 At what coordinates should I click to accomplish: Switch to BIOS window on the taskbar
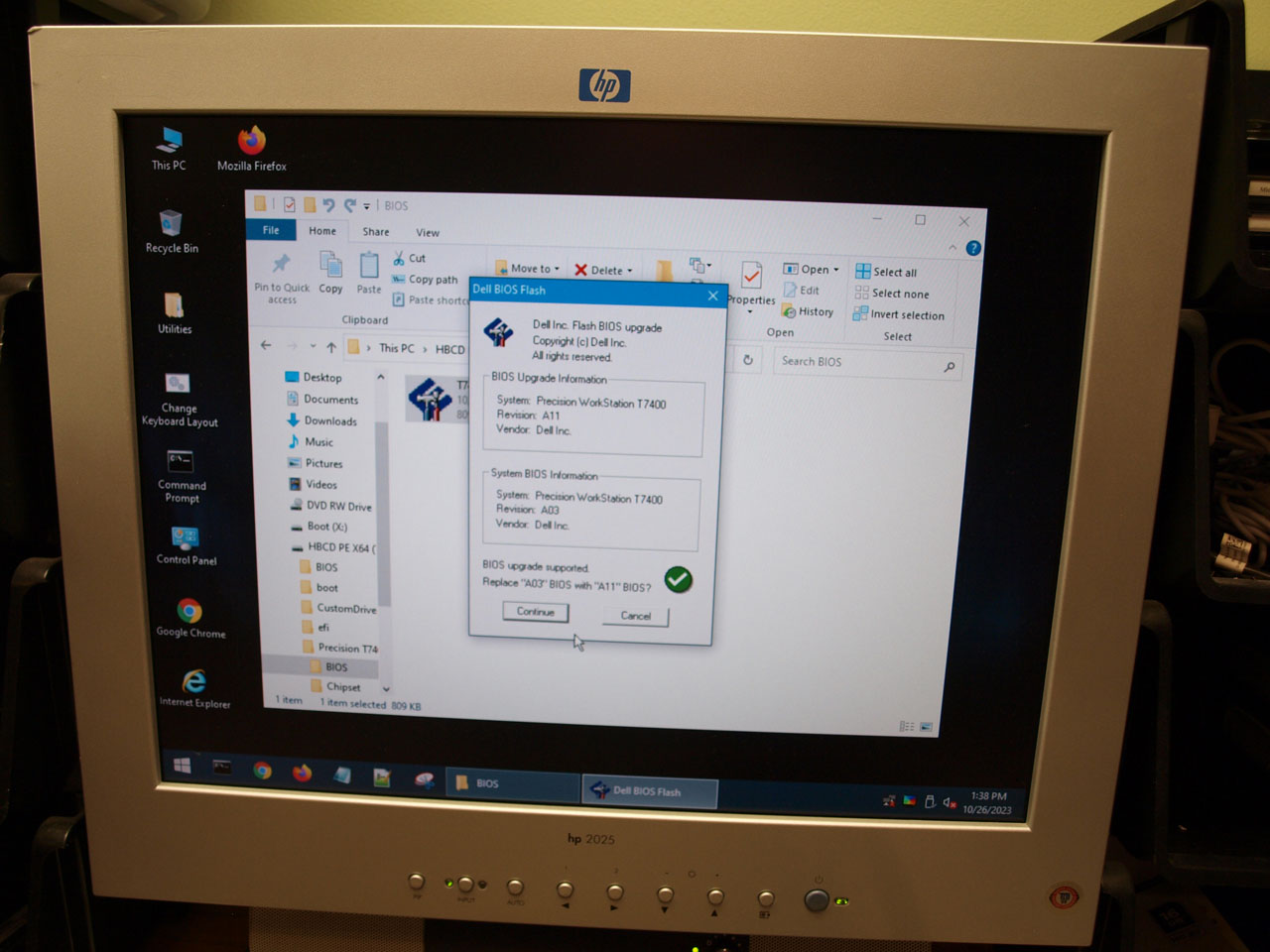(512, 783)
